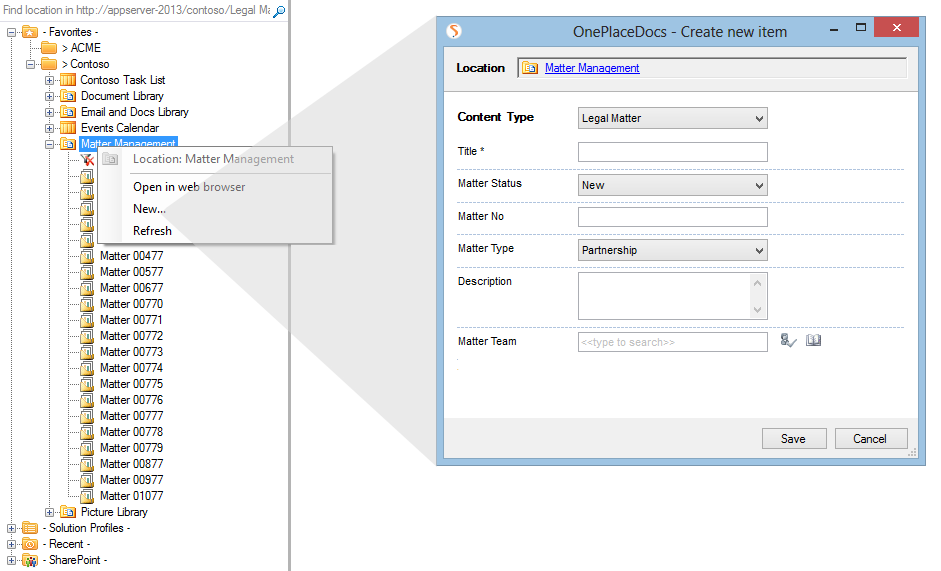Image resolution: width=941 pixels, height=571 pixels.
Task: Click the Matter 00770 folder icon
Action: [x=87, y=304]
